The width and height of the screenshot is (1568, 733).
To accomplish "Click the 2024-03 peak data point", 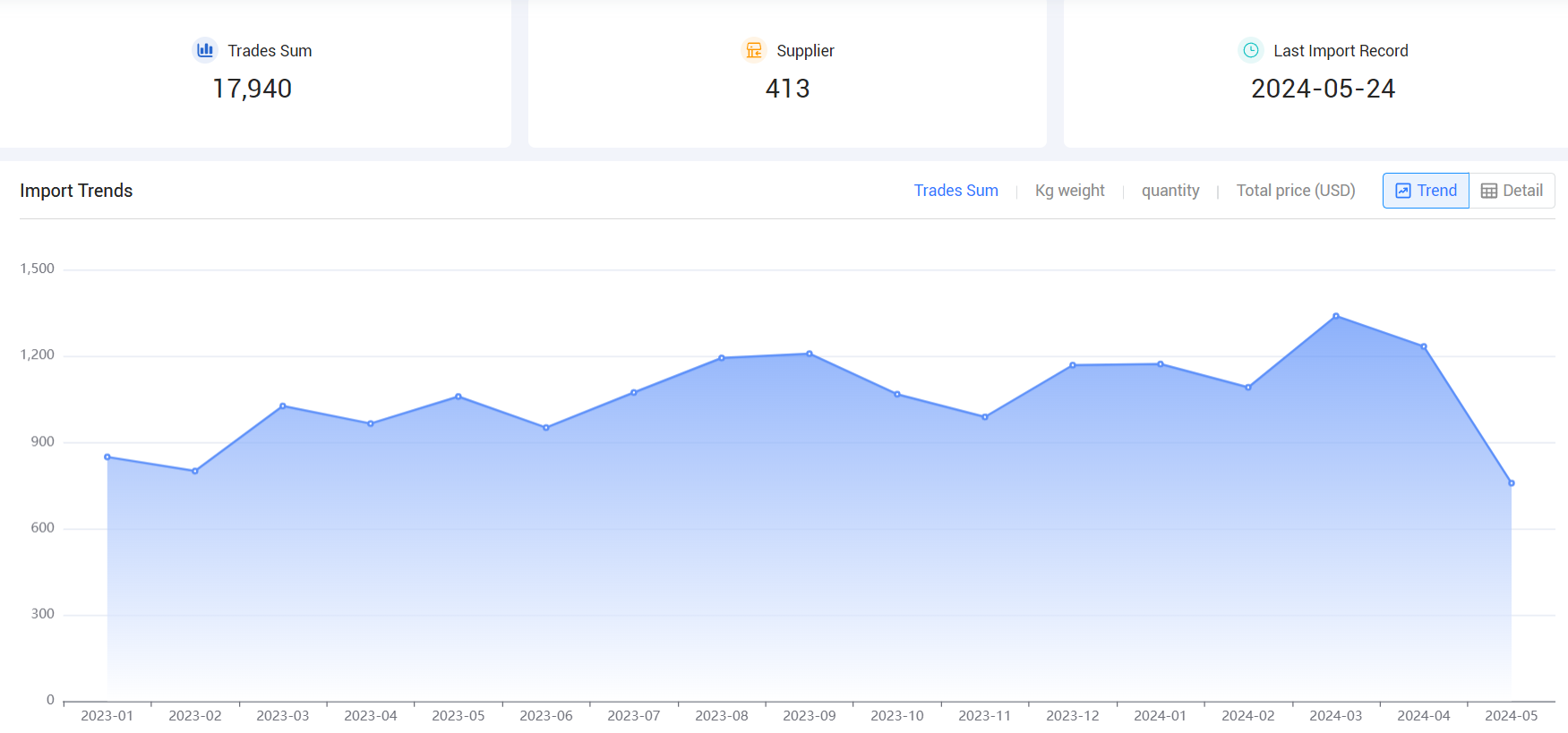I will point(1336,316).
